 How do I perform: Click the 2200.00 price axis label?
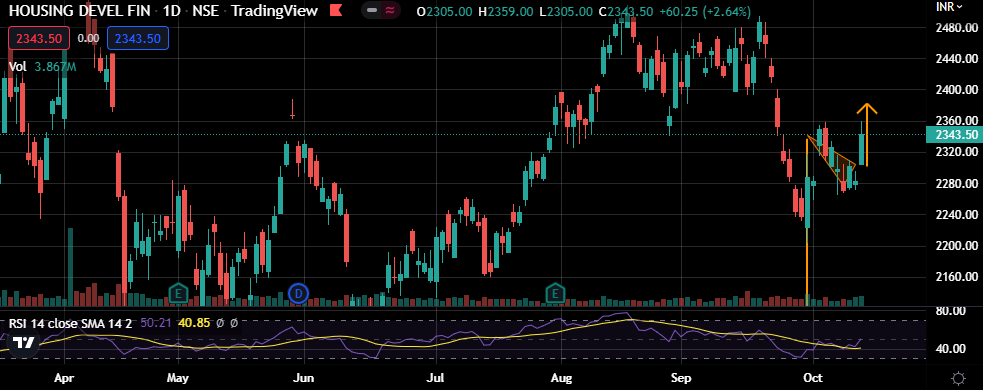point(956,246)
